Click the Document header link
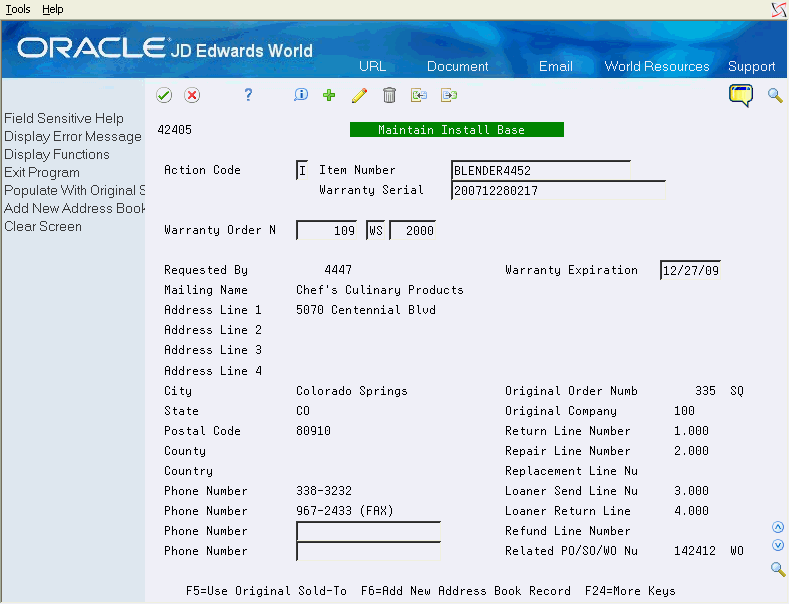This screenshot has width=789, height=604. (x=457, y=66)
